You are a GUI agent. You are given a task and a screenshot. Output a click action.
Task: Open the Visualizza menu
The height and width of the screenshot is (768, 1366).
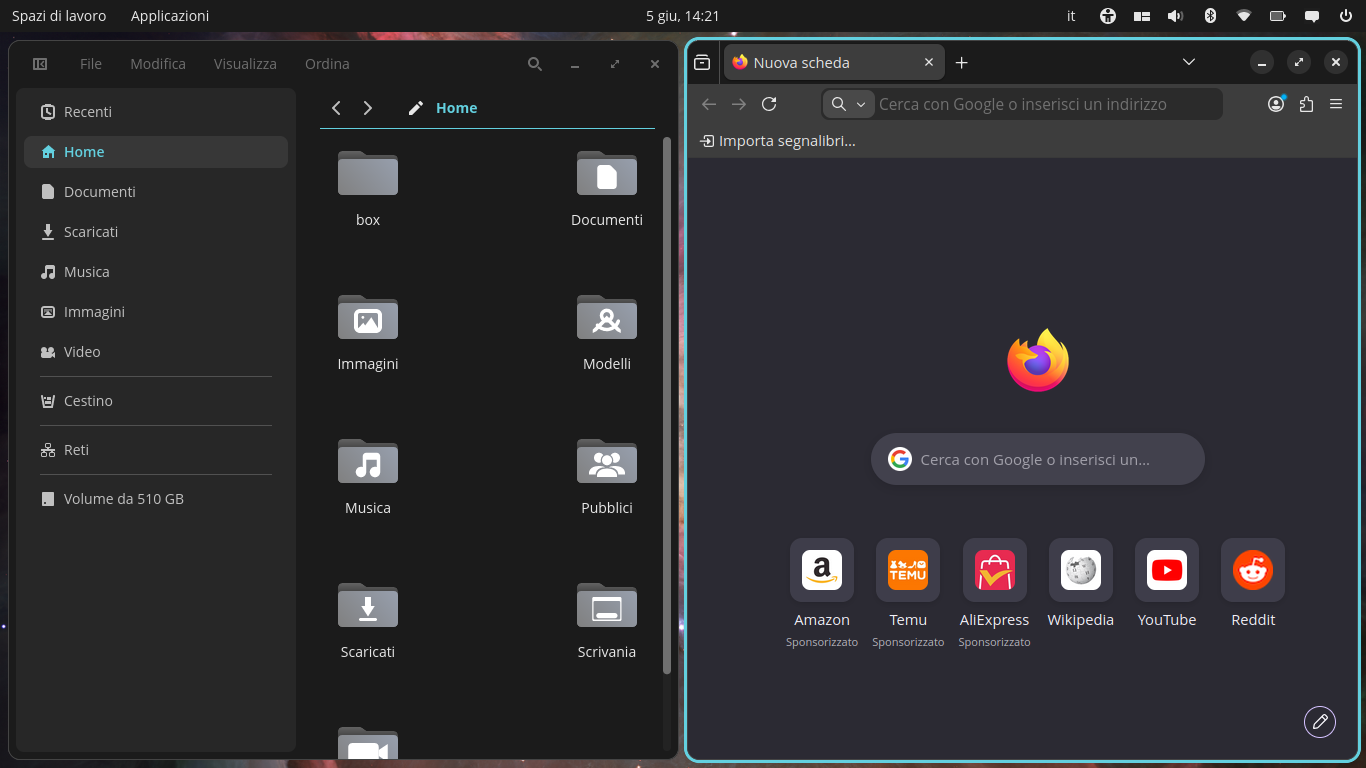point(245,64)
